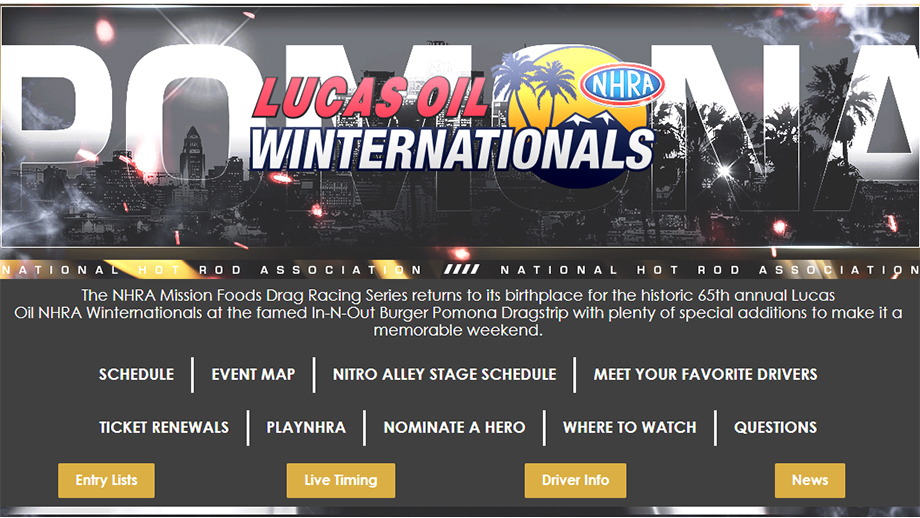Click the Pomona banner image
920x518 pixels.
(460, 126)
